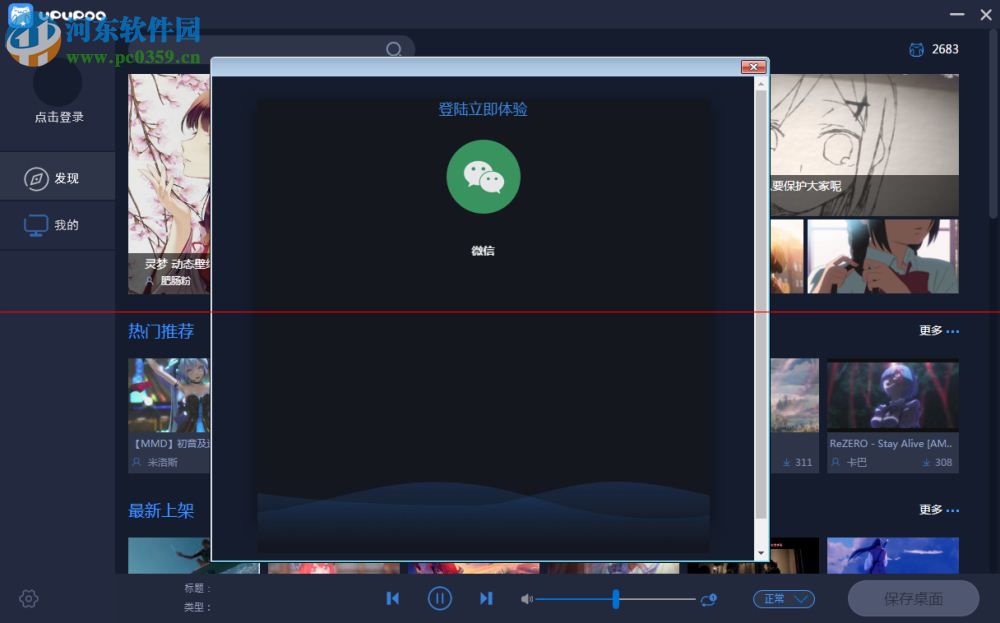This screenshot has width=1000, height=623.
Task: Click the profile avatar circle
Action: [57, 83]
